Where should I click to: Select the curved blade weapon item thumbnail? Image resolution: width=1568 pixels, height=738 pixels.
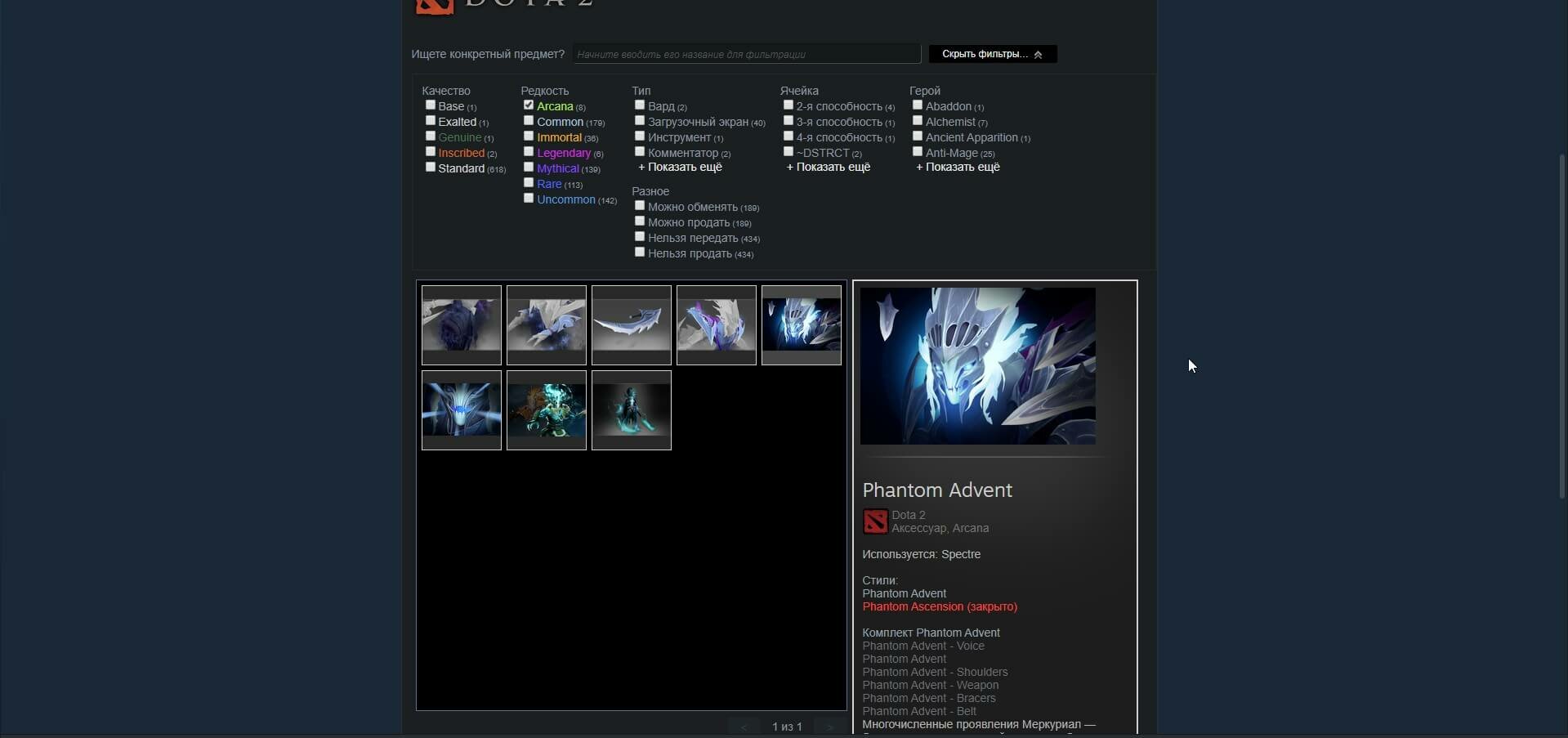pos(632,325)
